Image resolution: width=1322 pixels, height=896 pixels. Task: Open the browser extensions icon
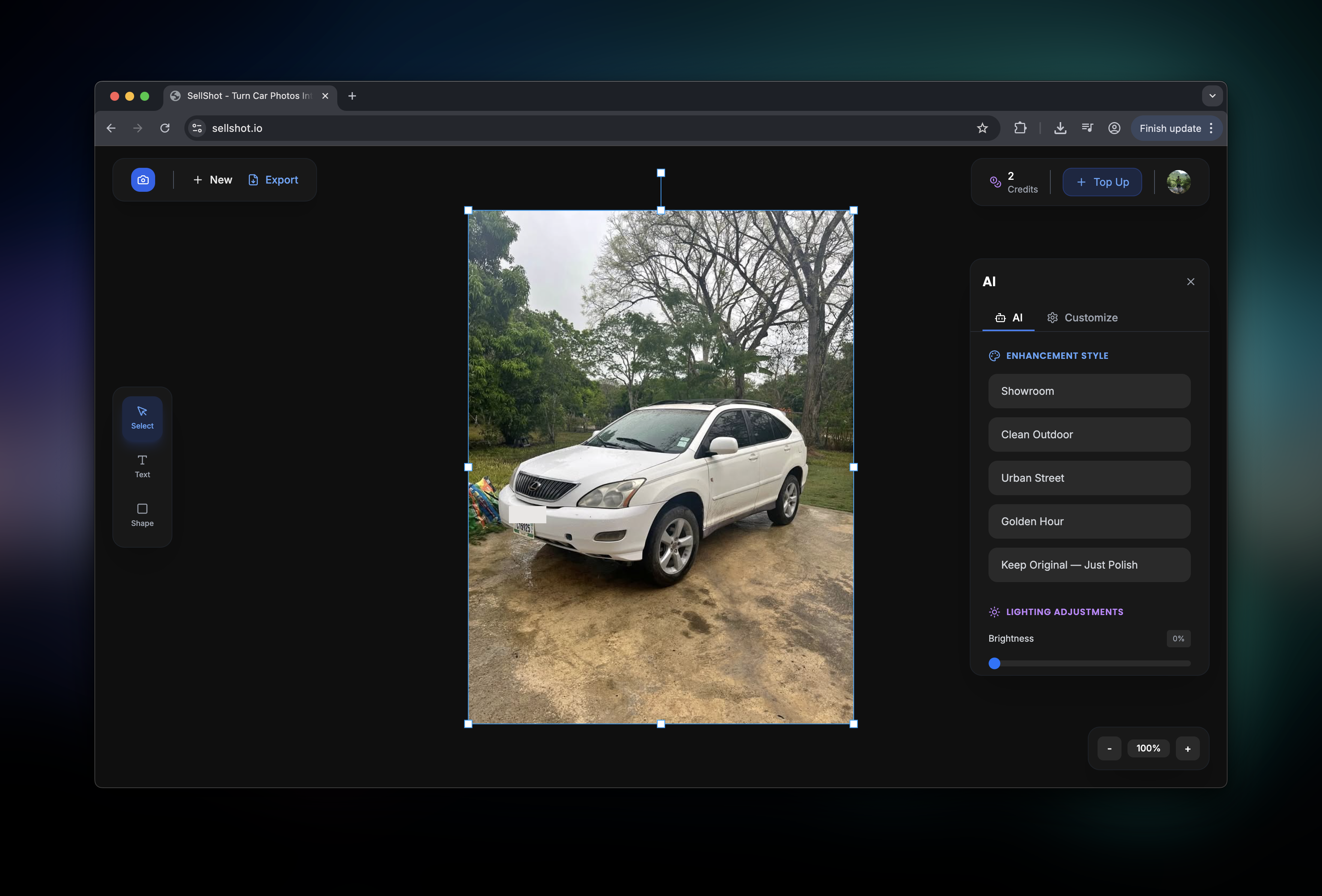click(1020, 128)
